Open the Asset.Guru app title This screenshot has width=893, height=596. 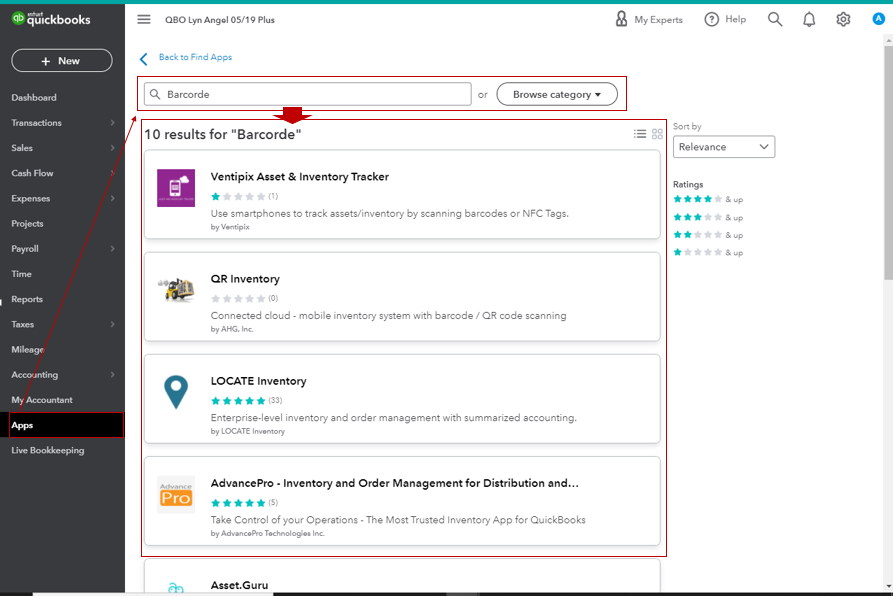(x=239, y=585)
